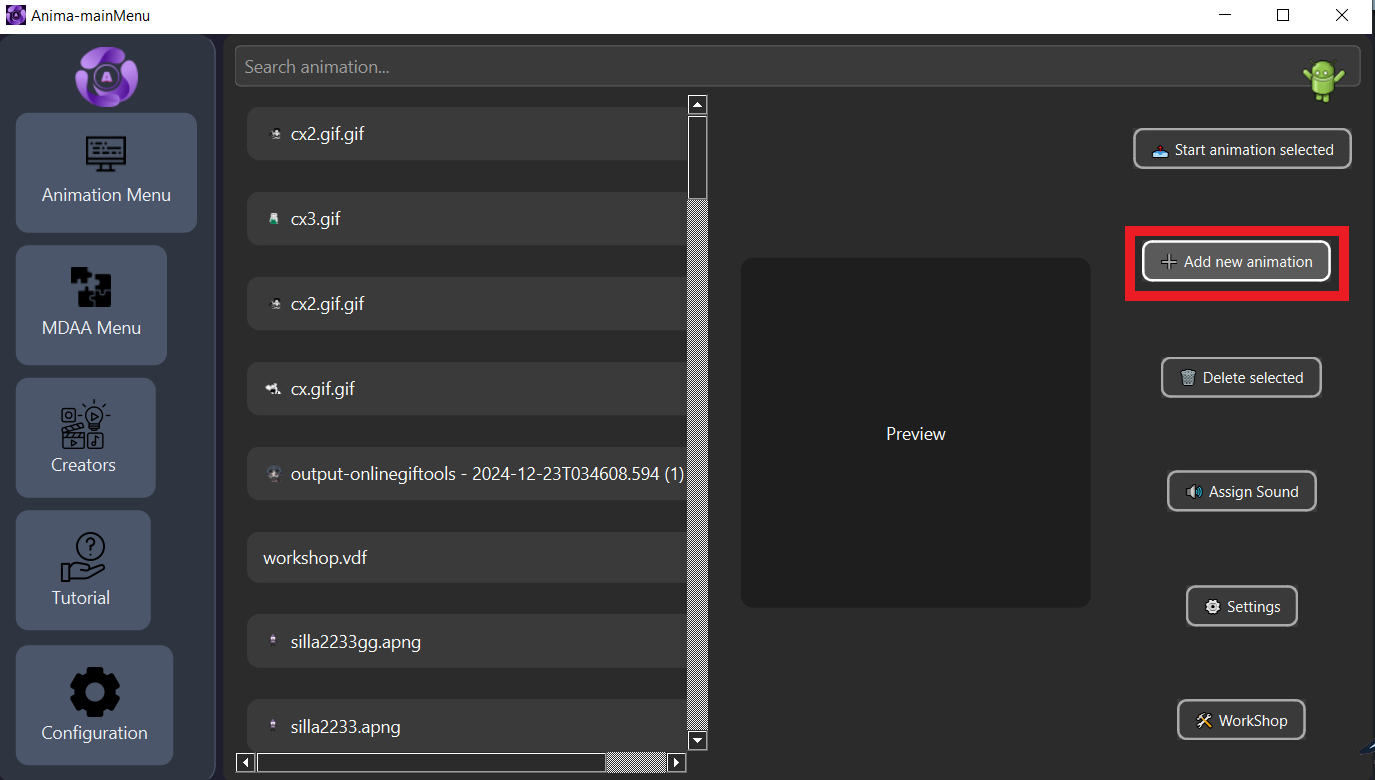The width and height of the screenshot is (1375, 780).
Task: Click the MDAA Menu puzzle-pieces icon
Action: point(91,288)
